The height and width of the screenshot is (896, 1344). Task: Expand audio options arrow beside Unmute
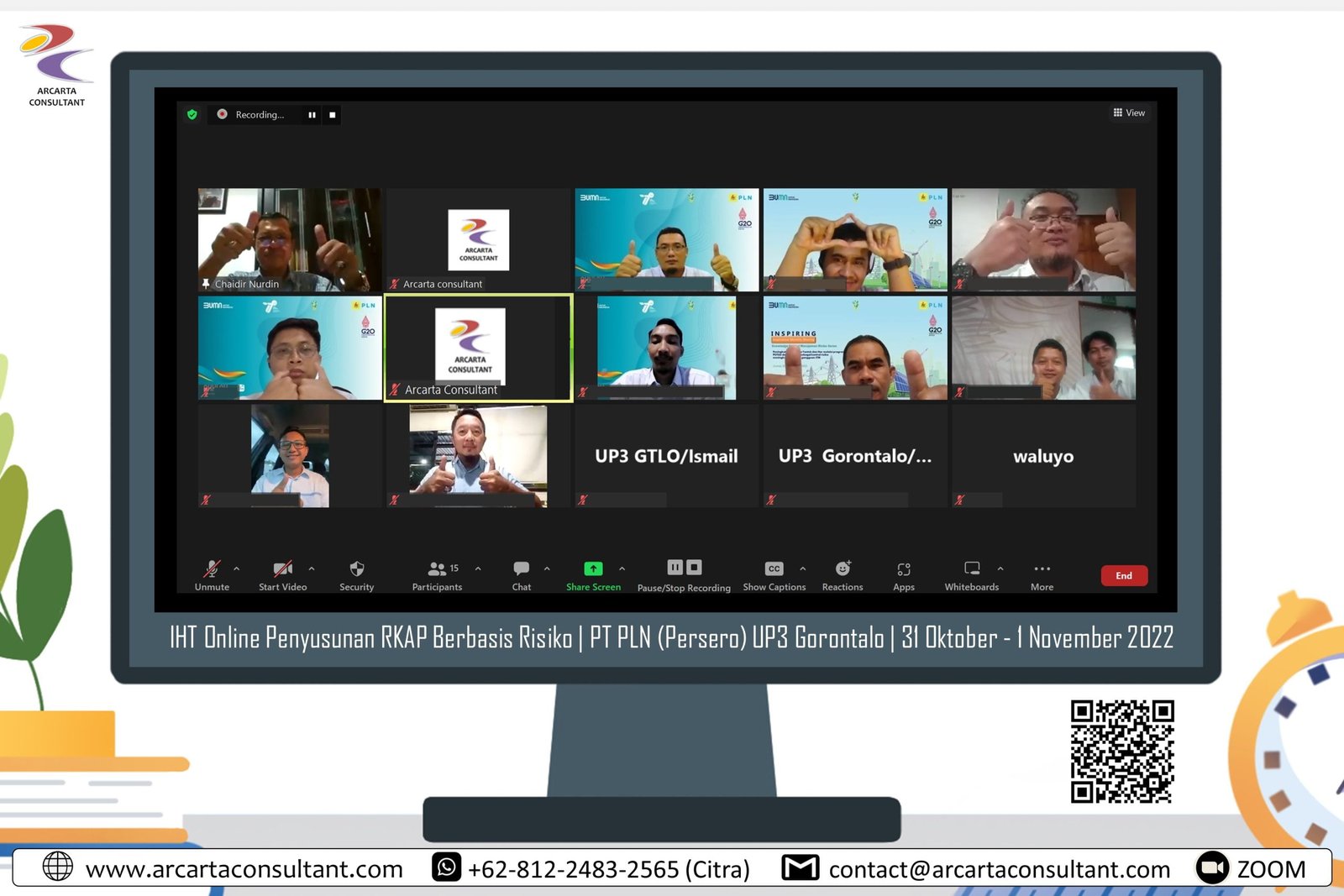click(x=237, y=569)
